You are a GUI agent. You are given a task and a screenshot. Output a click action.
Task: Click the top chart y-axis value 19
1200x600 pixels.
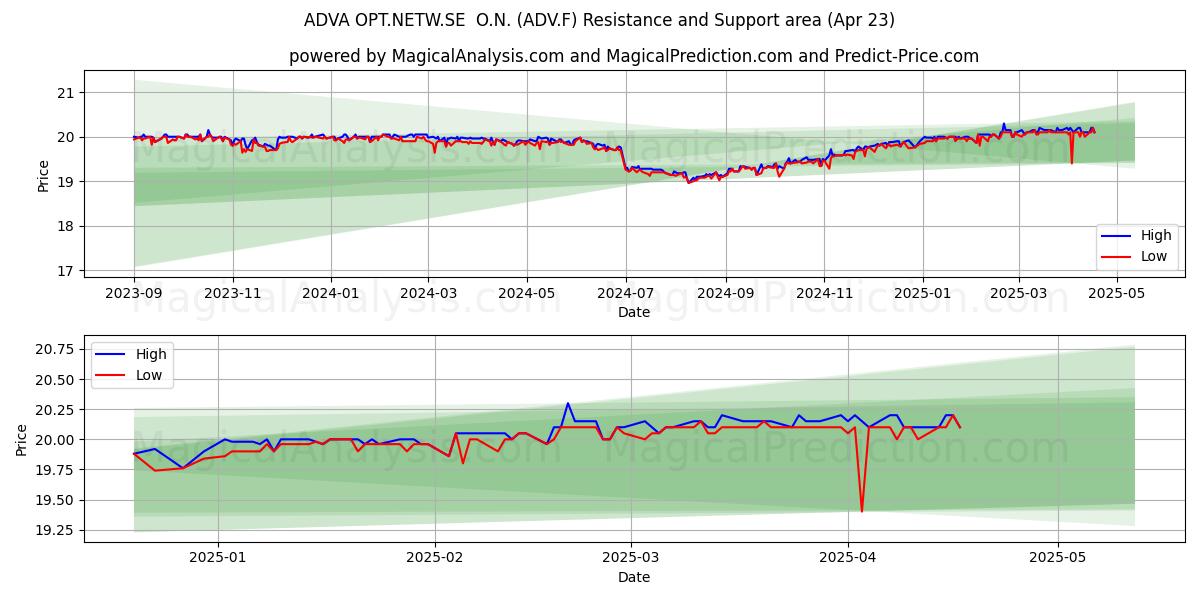[67, 182]
